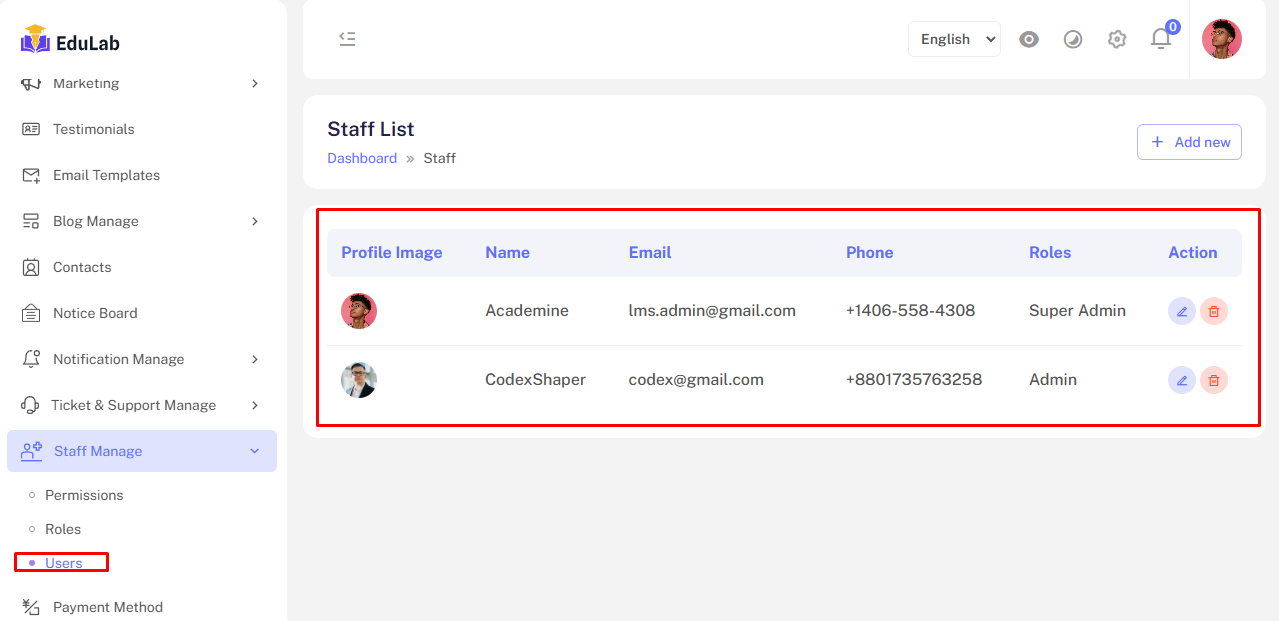Click the eye visibility icon in header
Viewport: 1279px width, 621px height.
1028,39
